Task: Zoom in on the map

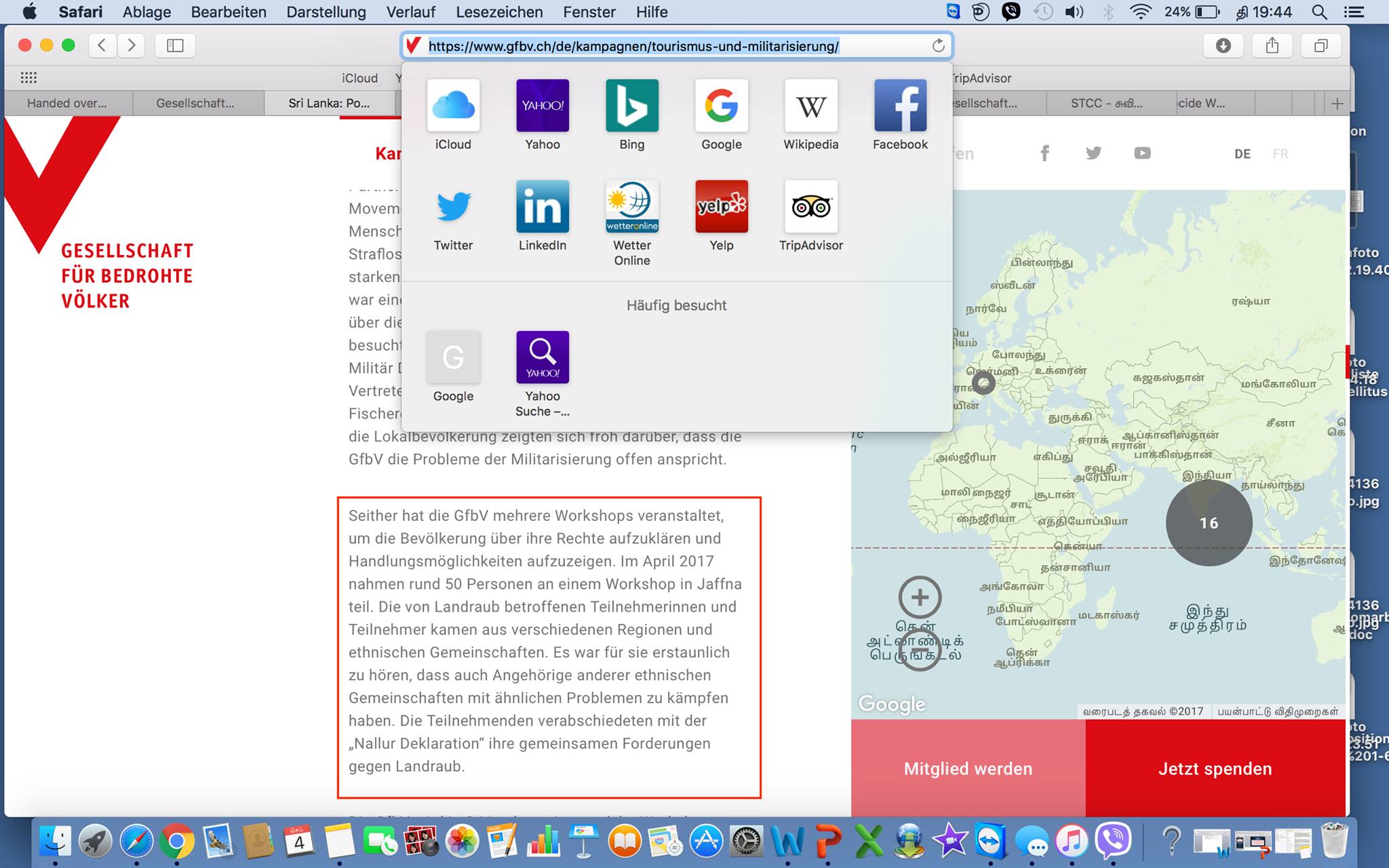Action: pyautogui.click(x=920, y=597)
